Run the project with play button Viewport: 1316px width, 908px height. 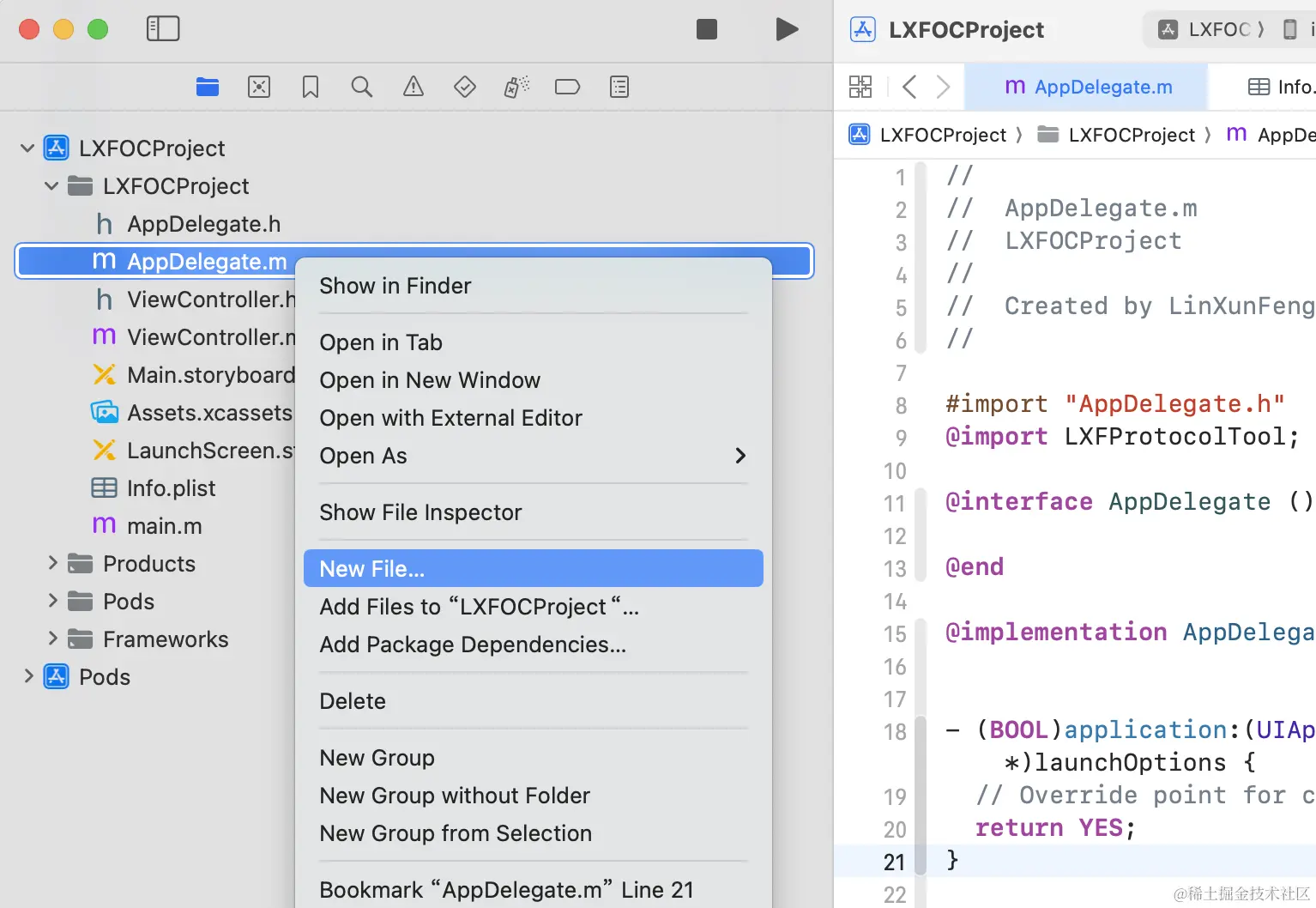[787, 29]
